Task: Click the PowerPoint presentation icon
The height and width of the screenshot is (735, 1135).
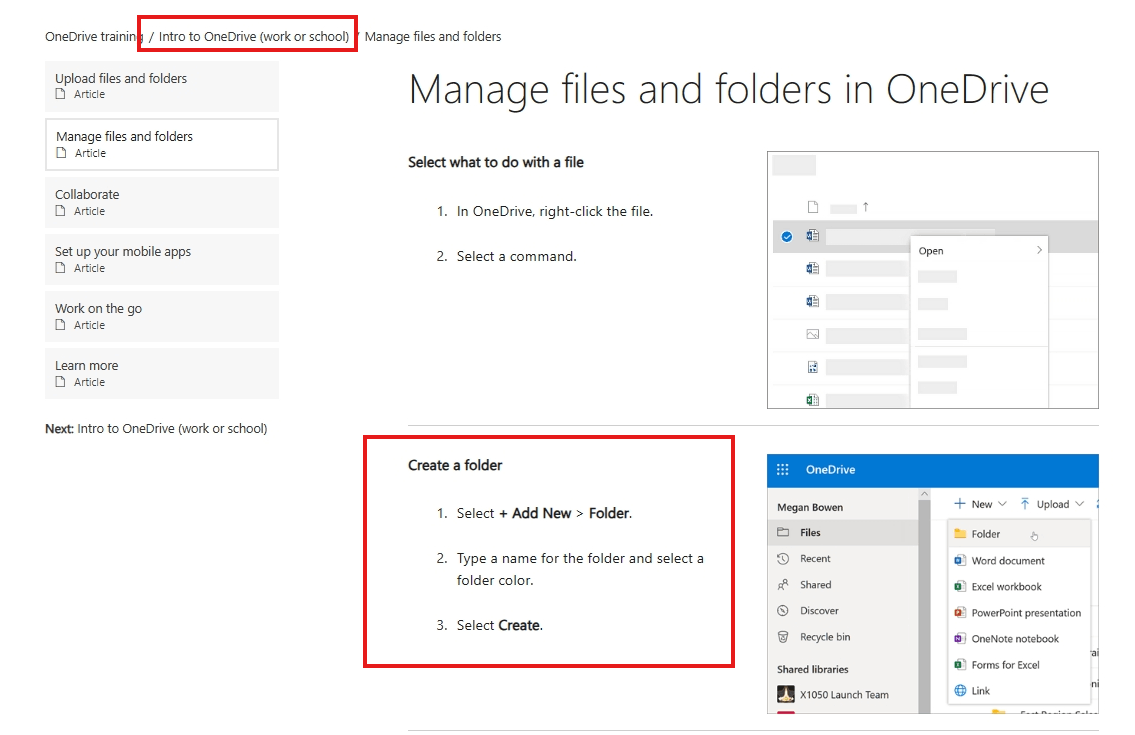Action: (960, 612)
